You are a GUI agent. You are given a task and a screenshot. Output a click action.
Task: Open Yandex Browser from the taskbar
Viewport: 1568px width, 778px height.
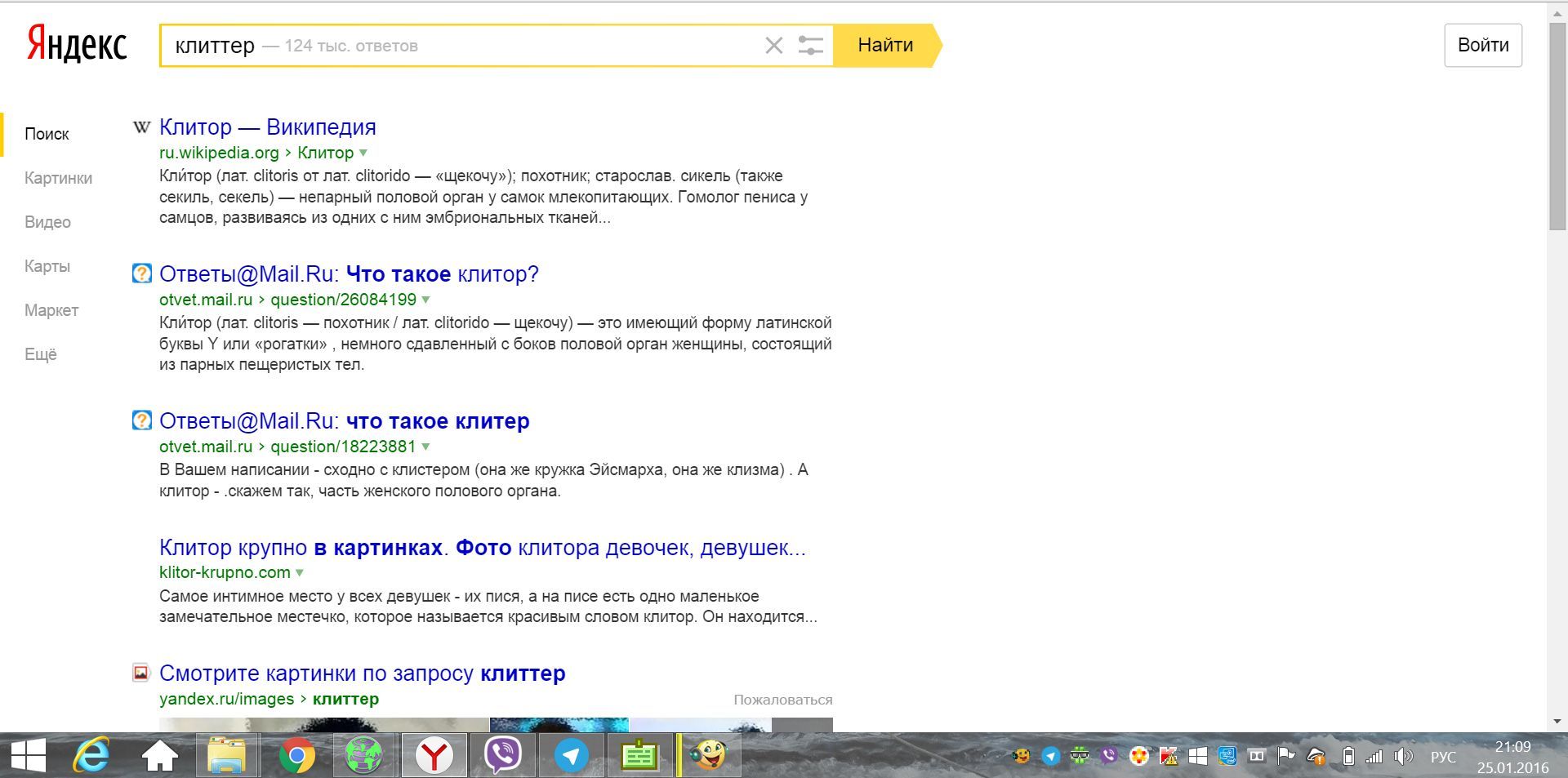pyautogui.click(x=434, y=756)
